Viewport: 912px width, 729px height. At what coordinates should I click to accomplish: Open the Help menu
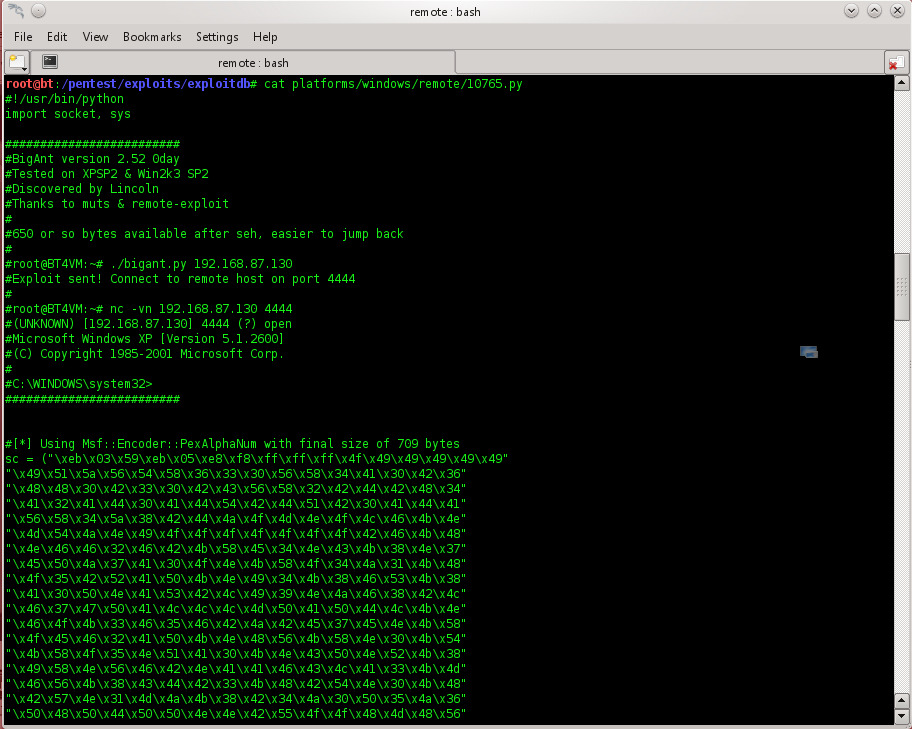[x=265, y=37]
